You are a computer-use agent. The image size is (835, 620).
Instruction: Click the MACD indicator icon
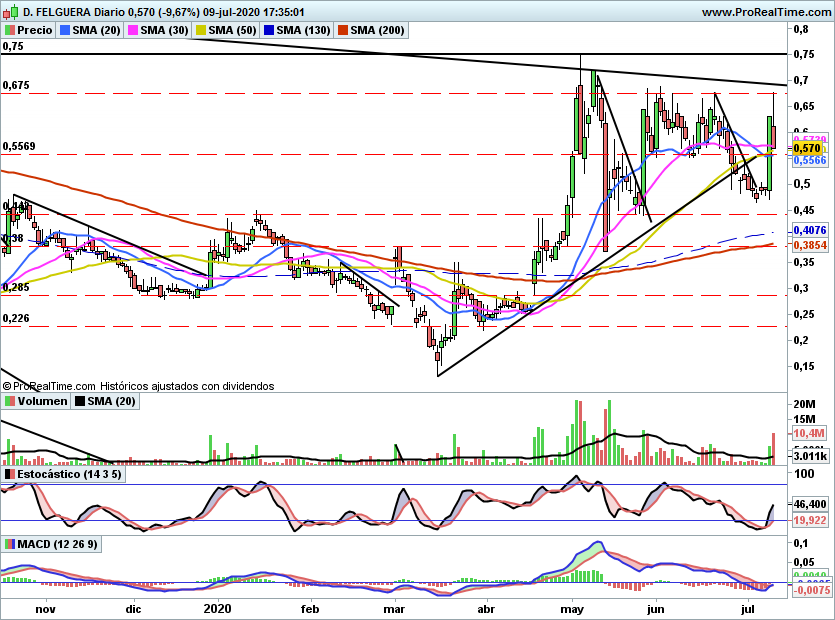click(x=10, y=544)
